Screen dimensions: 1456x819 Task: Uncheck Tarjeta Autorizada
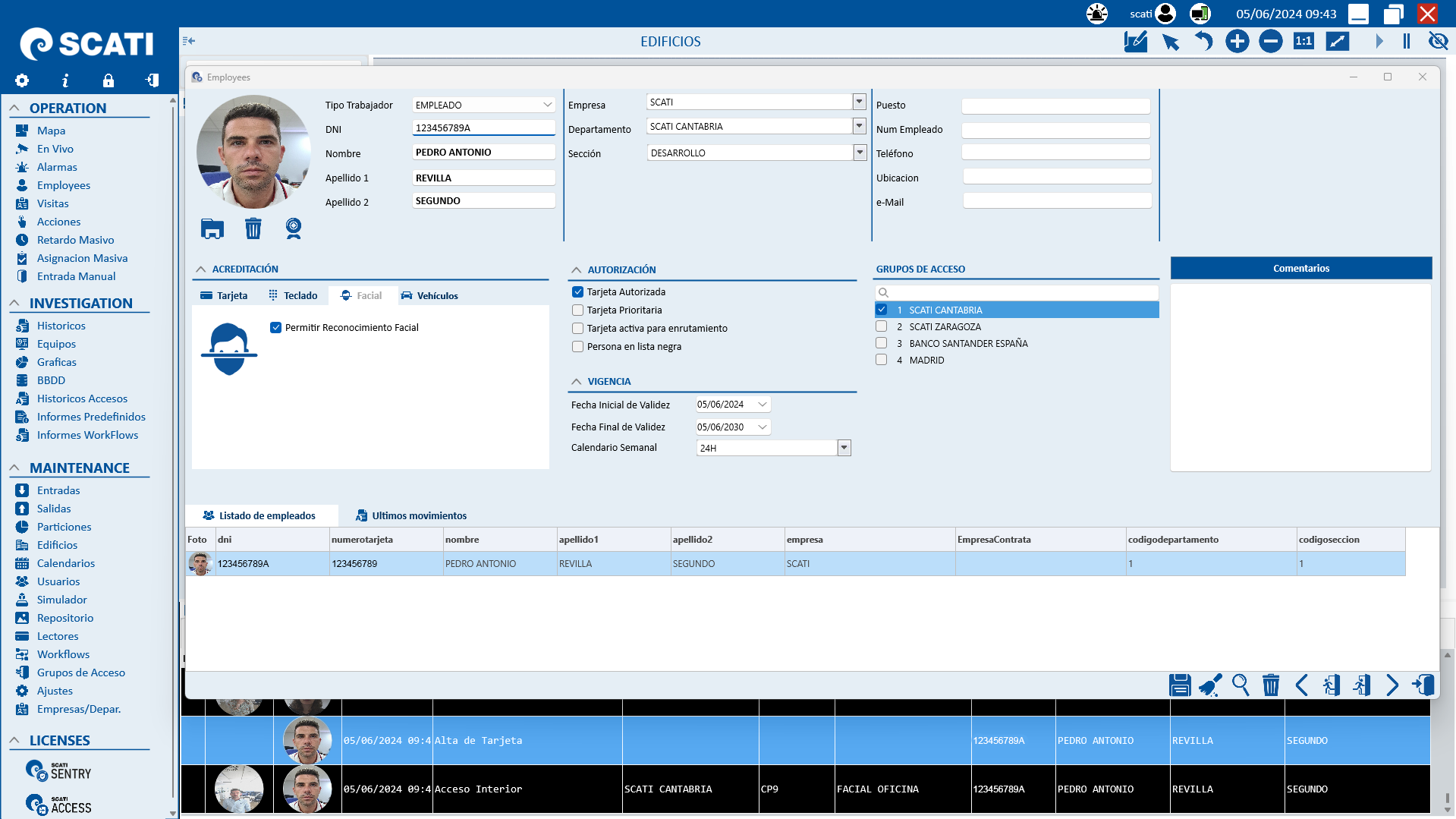pos(578,292)
